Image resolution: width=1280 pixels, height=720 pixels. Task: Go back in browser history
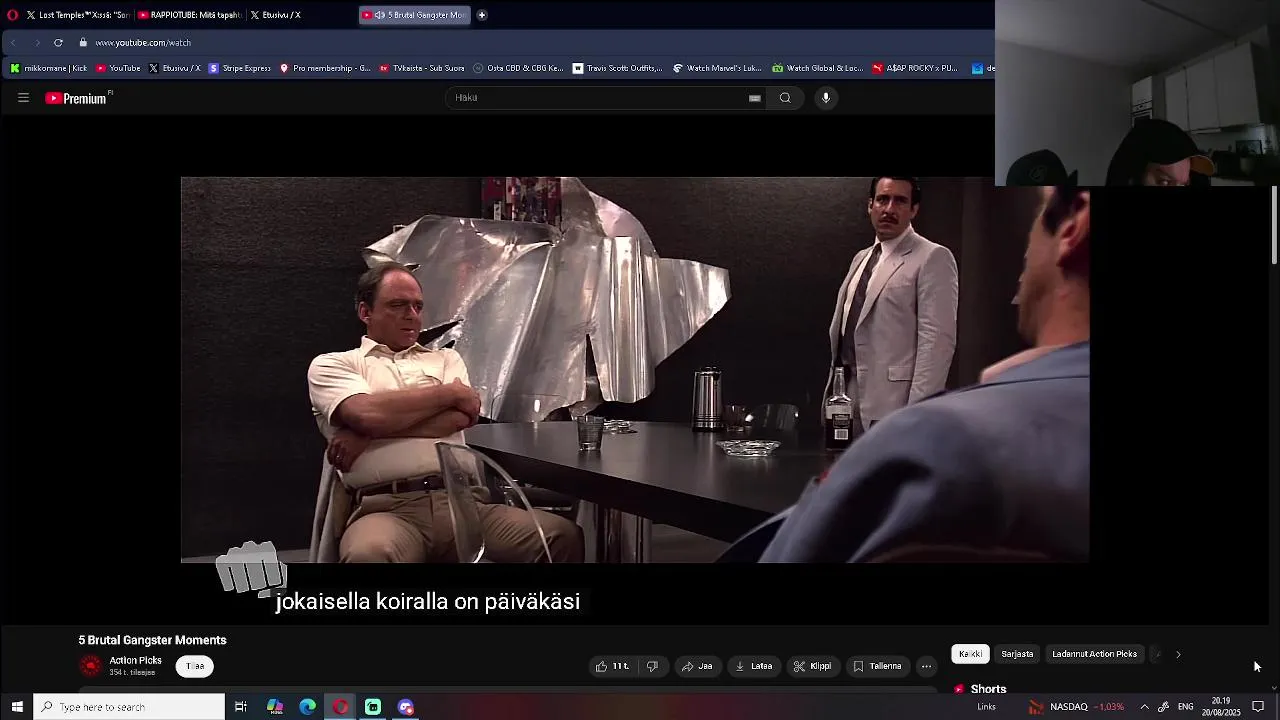pos(13,43)
